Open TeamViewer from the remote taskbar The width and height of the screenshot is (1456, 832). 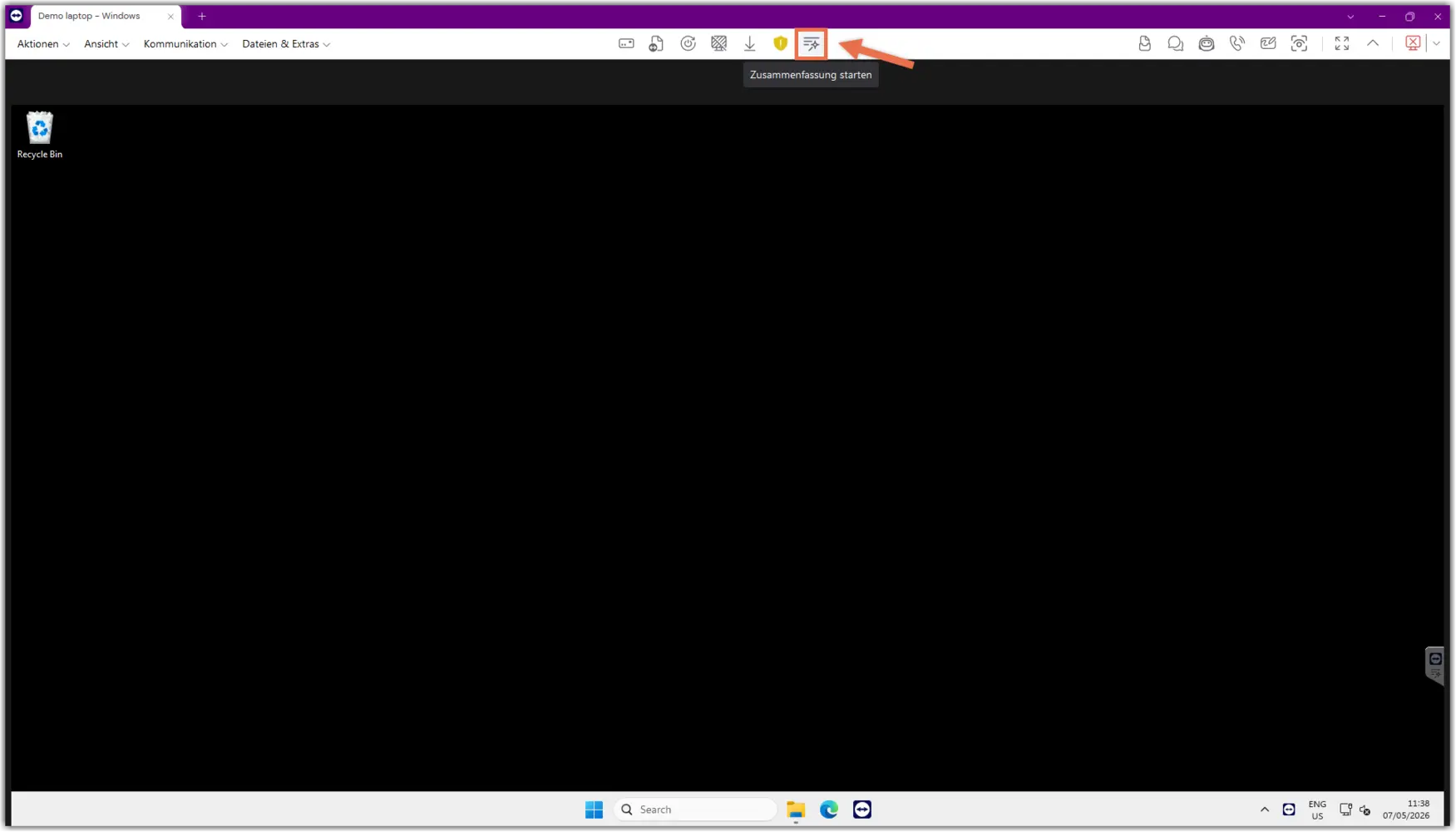pyautogui.click(x=862, y=810)
